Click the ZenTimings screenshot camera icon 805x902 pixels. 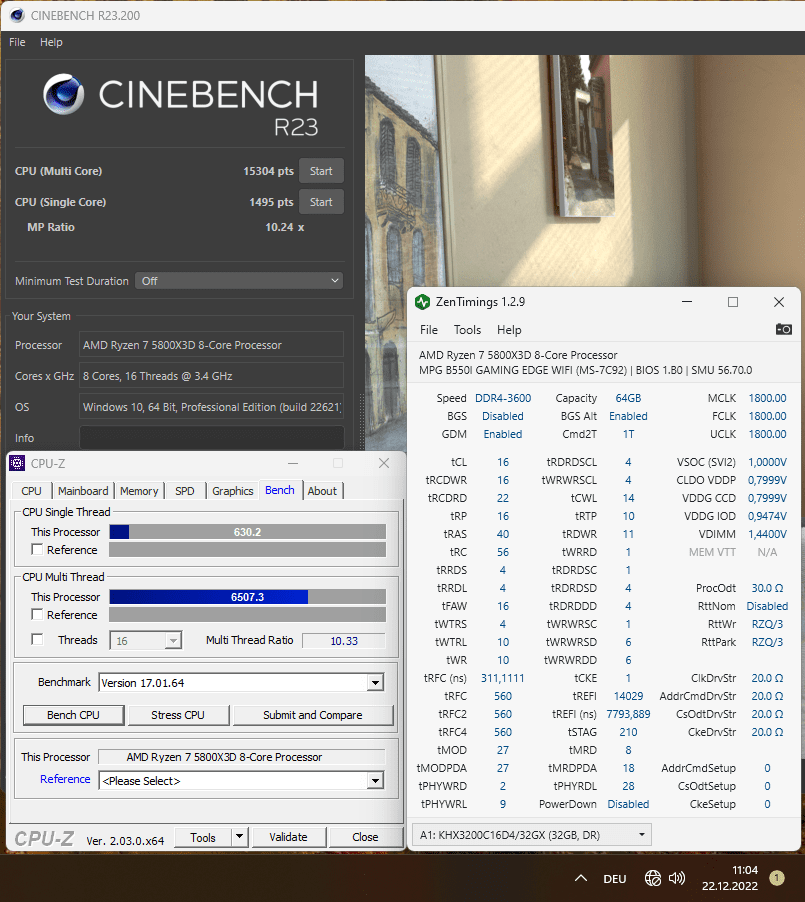783,330
